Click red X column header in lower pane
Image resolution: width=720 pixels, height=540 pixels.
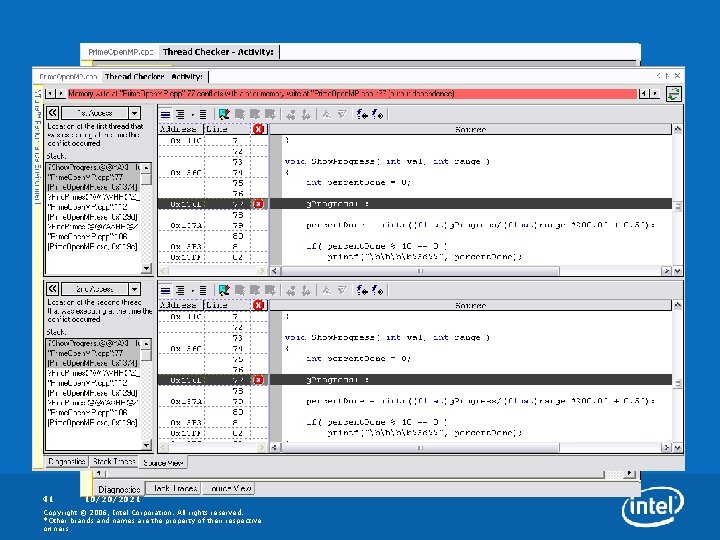pos(259,305)
